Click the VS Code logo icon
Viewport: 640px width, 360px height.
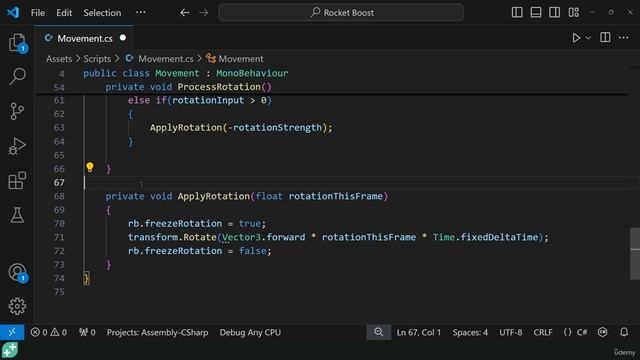point(13,12)
